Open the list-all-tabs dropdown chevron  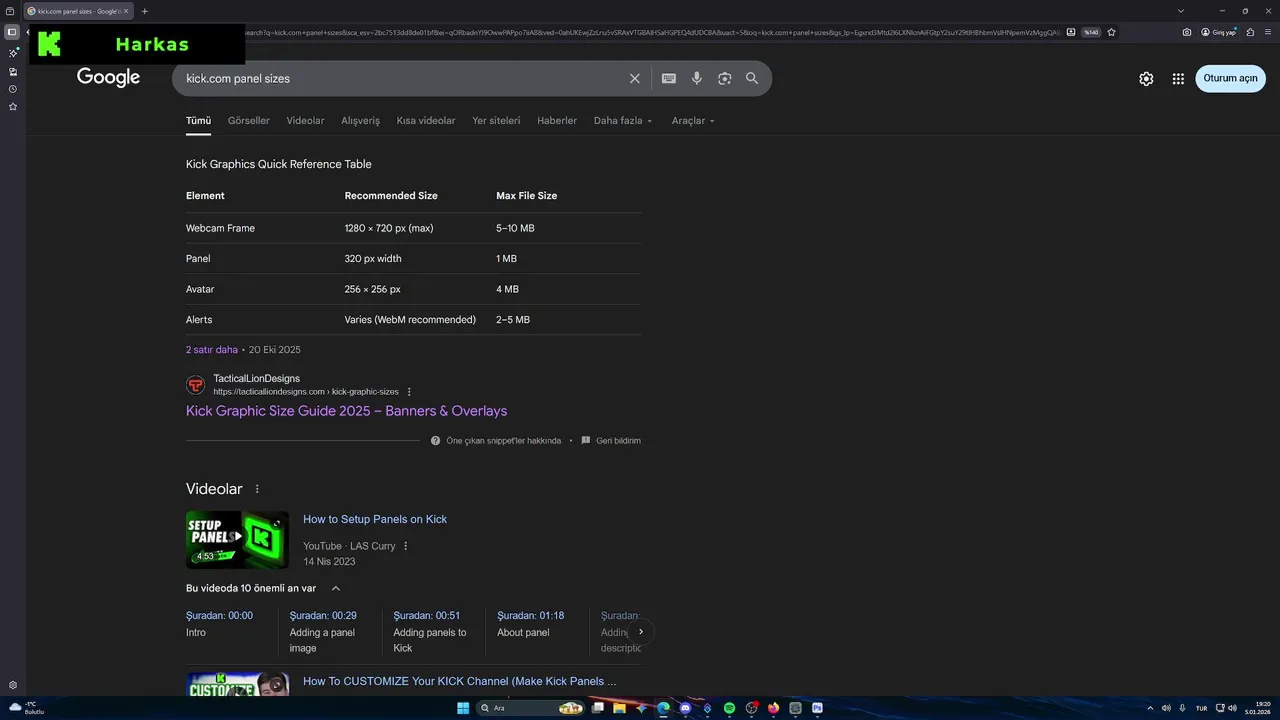1181,11
